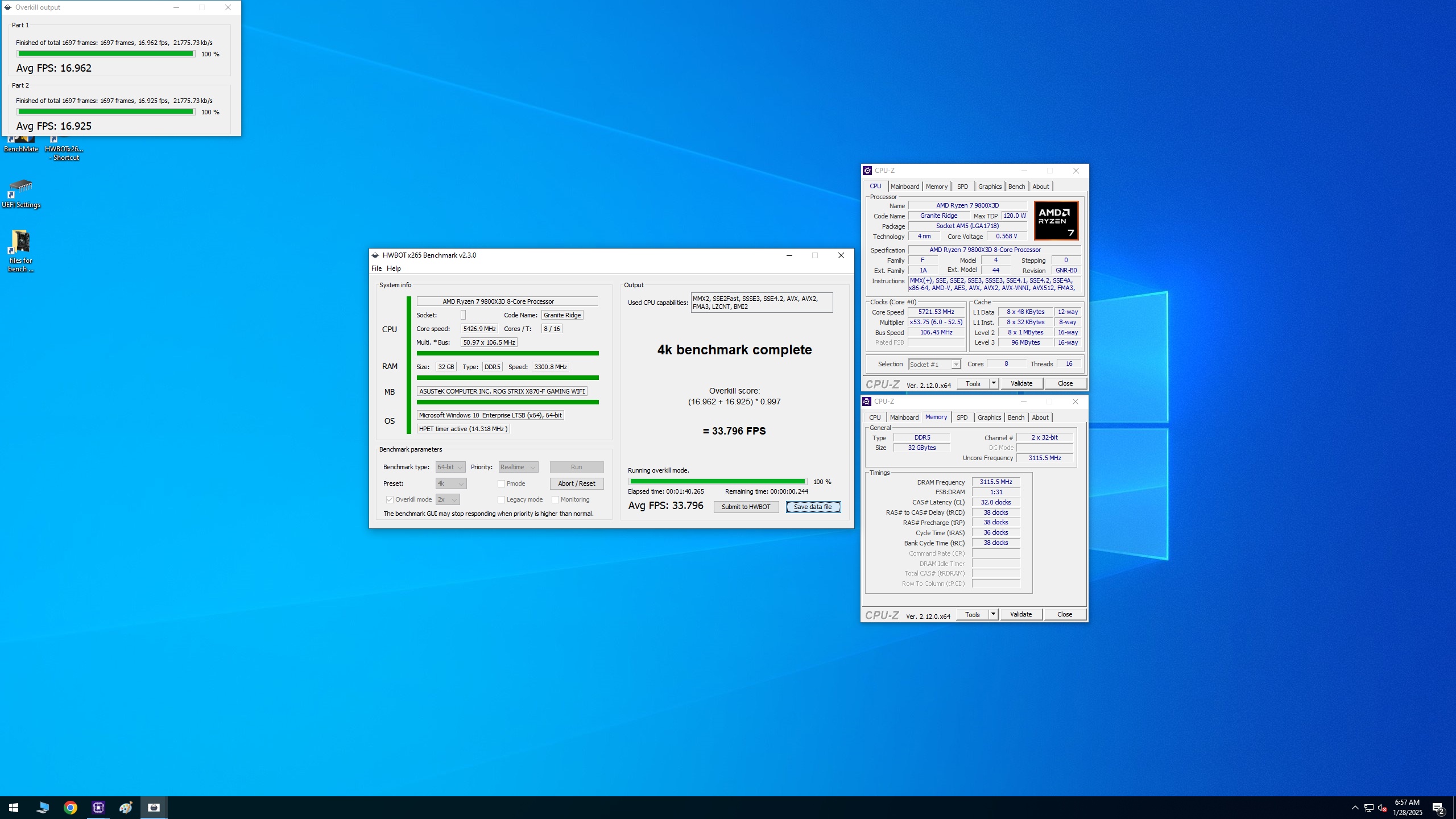Click the Core Speed 5721.53 MHz value
1456x819 pixels.
[936, 312]
